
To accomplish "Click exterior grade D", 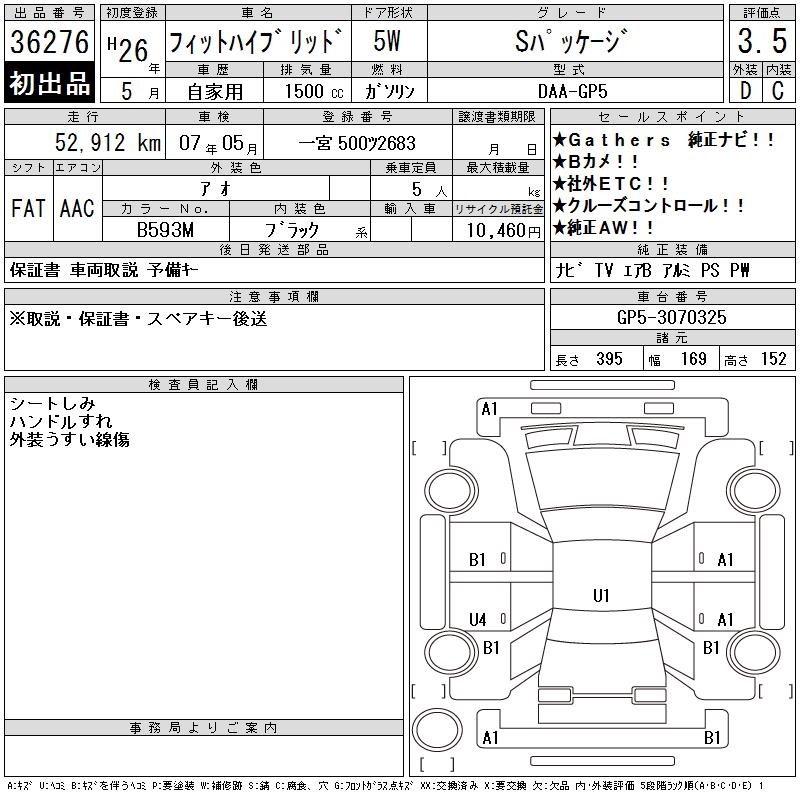I will 745,91.
